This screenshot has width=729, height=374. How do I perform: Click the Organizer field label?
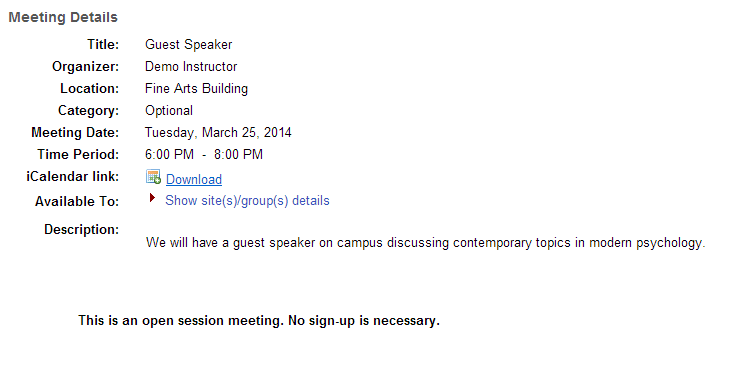pyautogui.click(x=86, y=67)
